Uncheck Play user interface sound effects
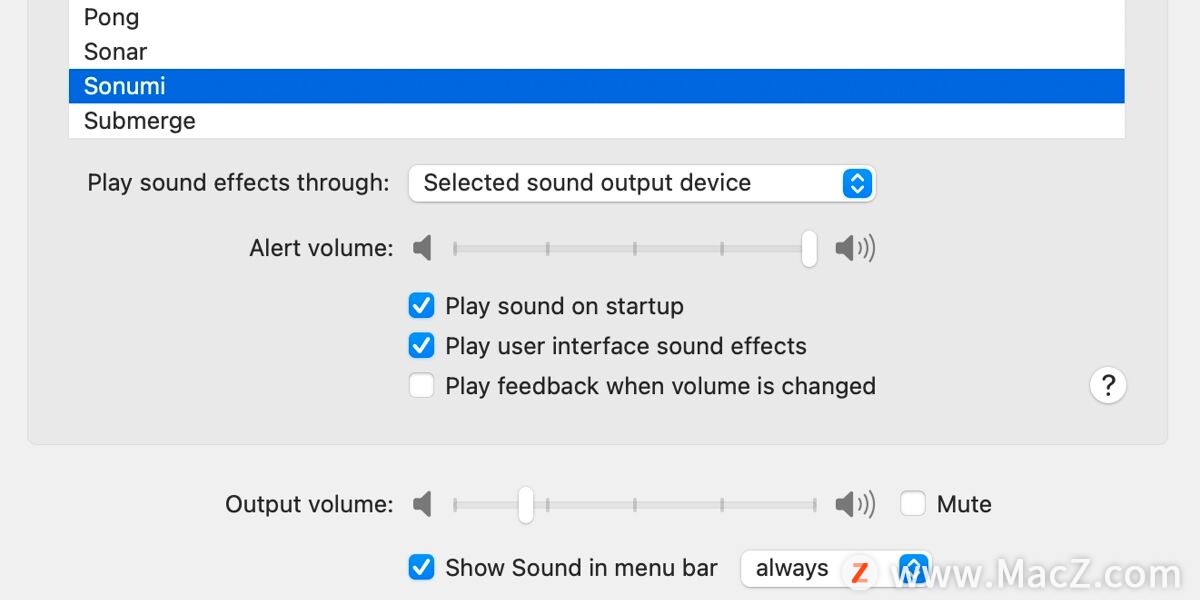This screenshot has height=600, width=1200. click(x=421, y=346)
